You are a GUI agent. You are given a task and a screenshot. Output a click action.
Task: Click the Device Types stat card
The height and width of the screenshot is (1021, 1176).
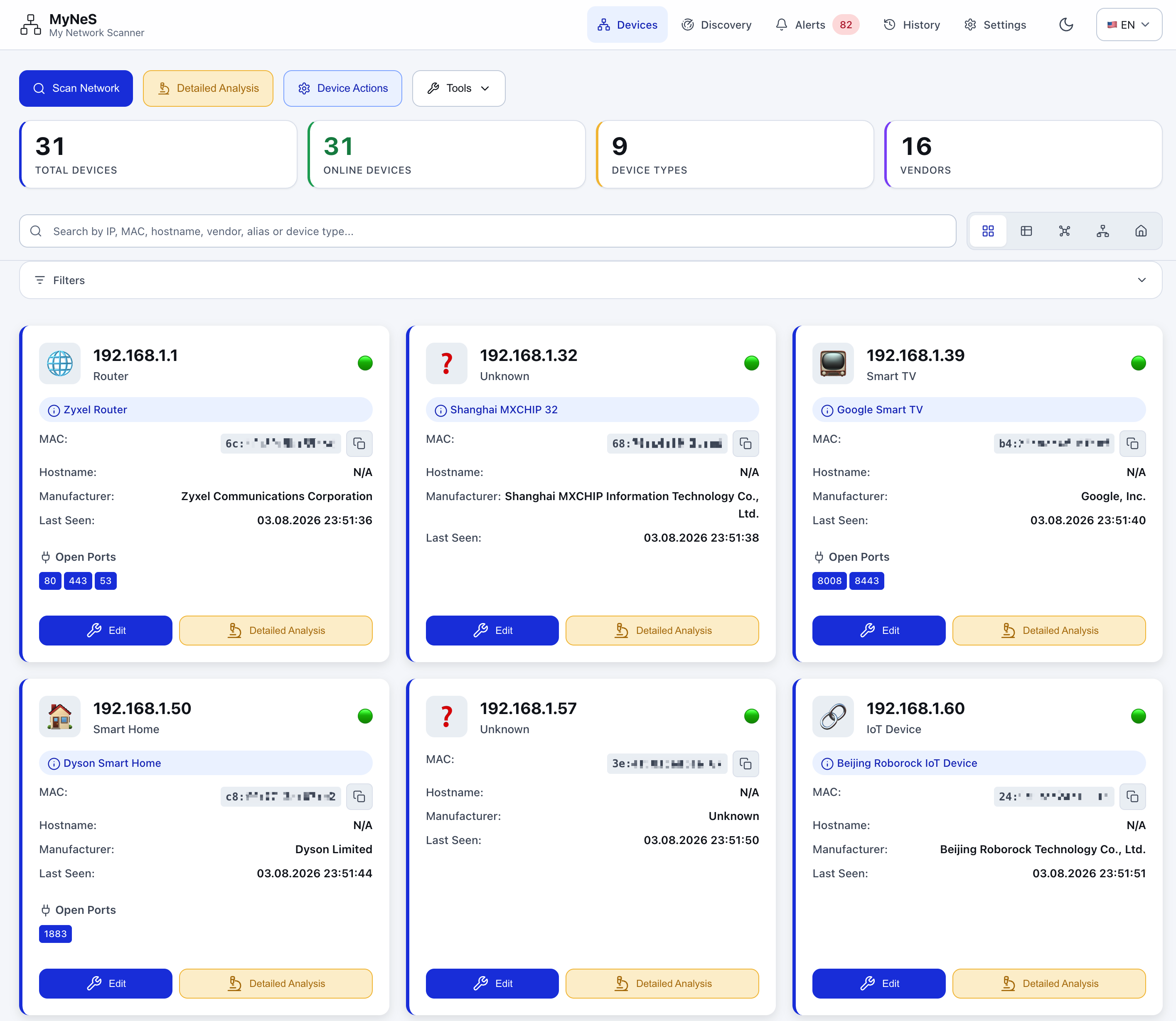coord(735,154)
